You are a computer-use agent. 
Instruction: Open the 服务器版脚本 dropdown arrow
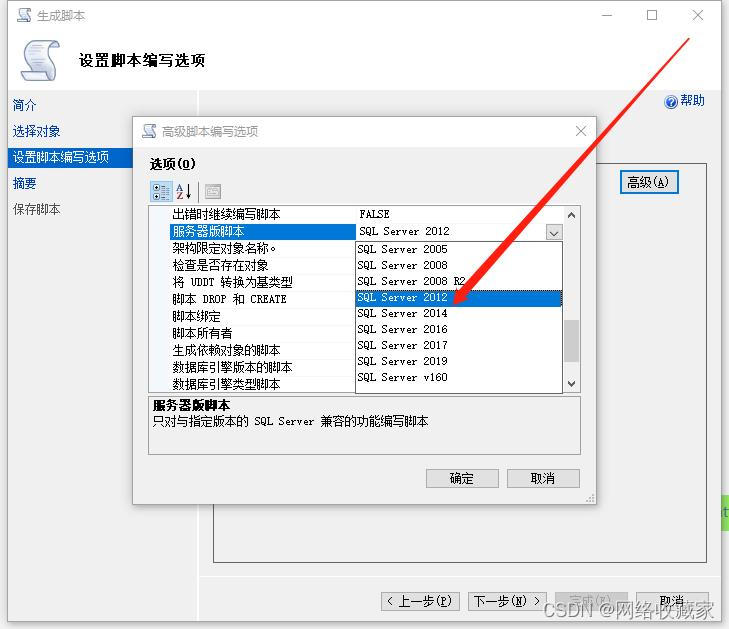(553, 232)
